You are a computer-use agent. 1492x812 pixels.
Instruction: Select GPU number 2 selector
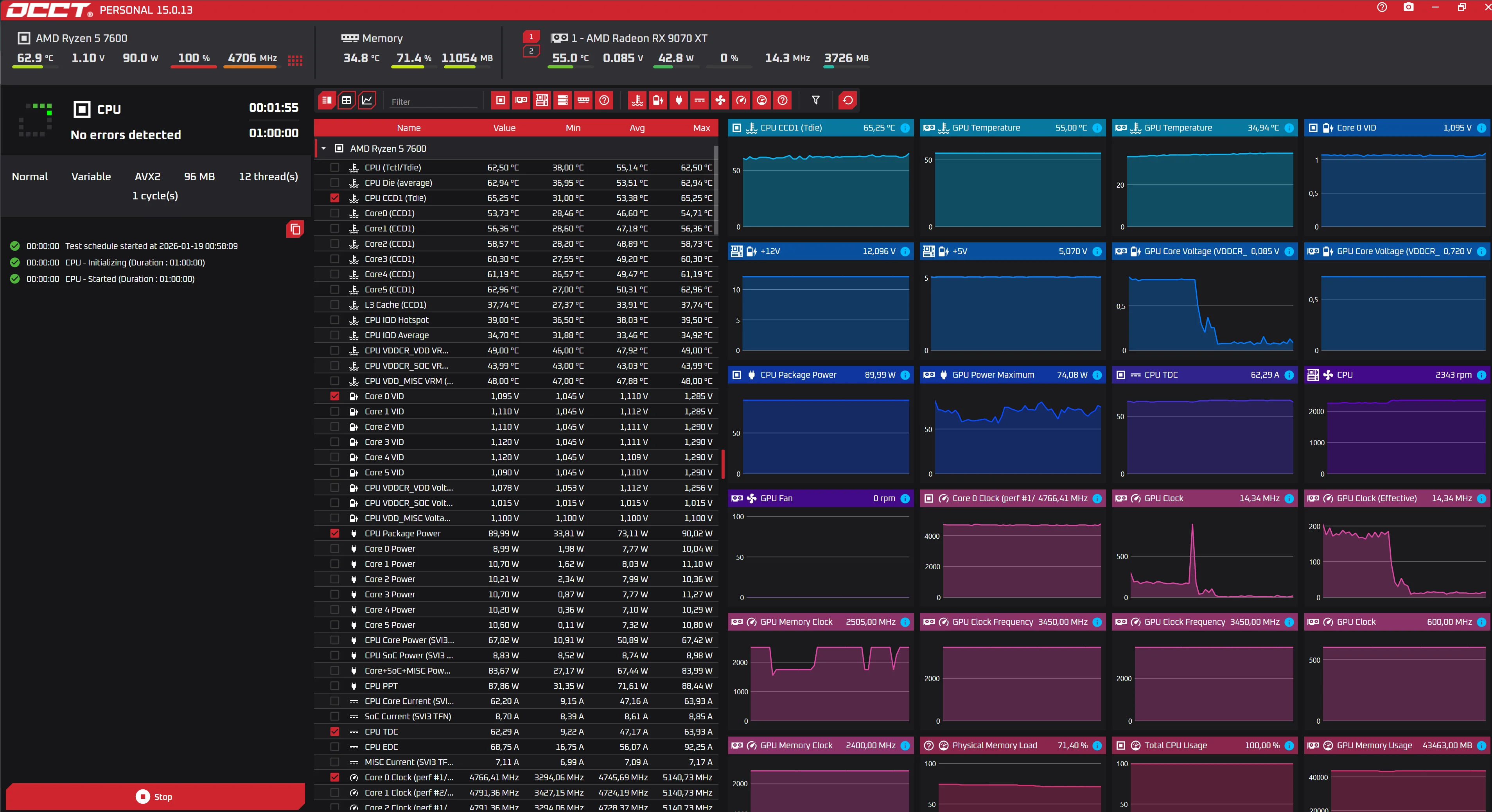pos(531,52)
